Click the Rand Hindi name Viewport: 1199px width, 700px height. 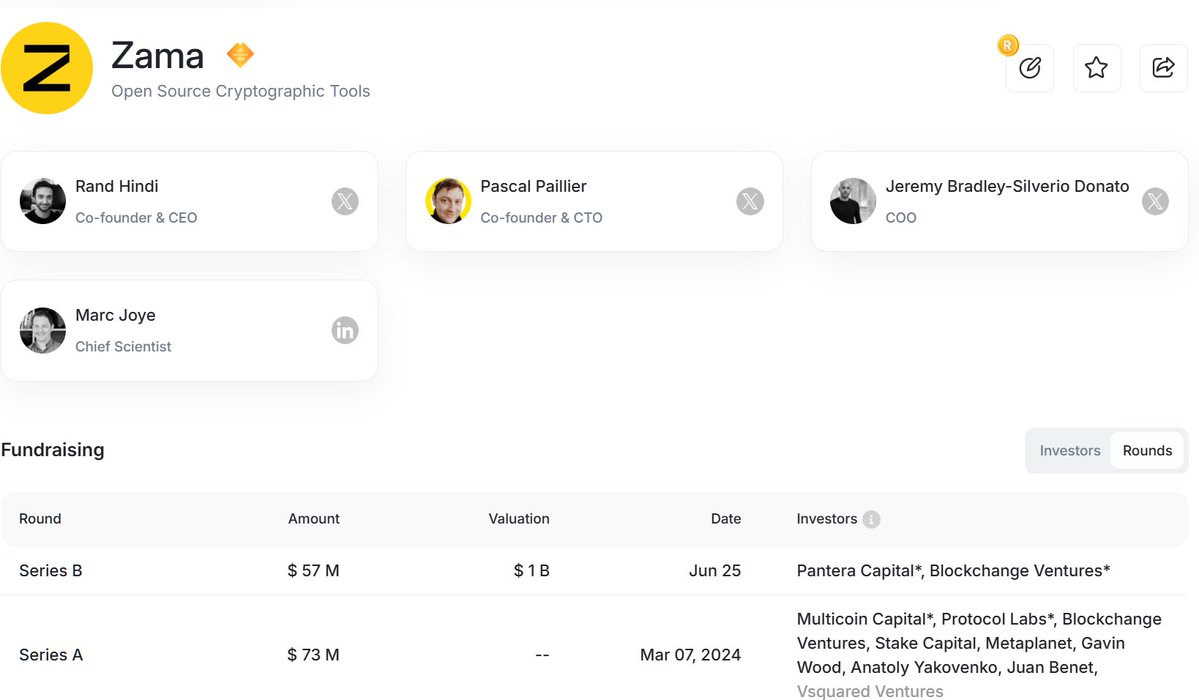(x=117, y=187)
